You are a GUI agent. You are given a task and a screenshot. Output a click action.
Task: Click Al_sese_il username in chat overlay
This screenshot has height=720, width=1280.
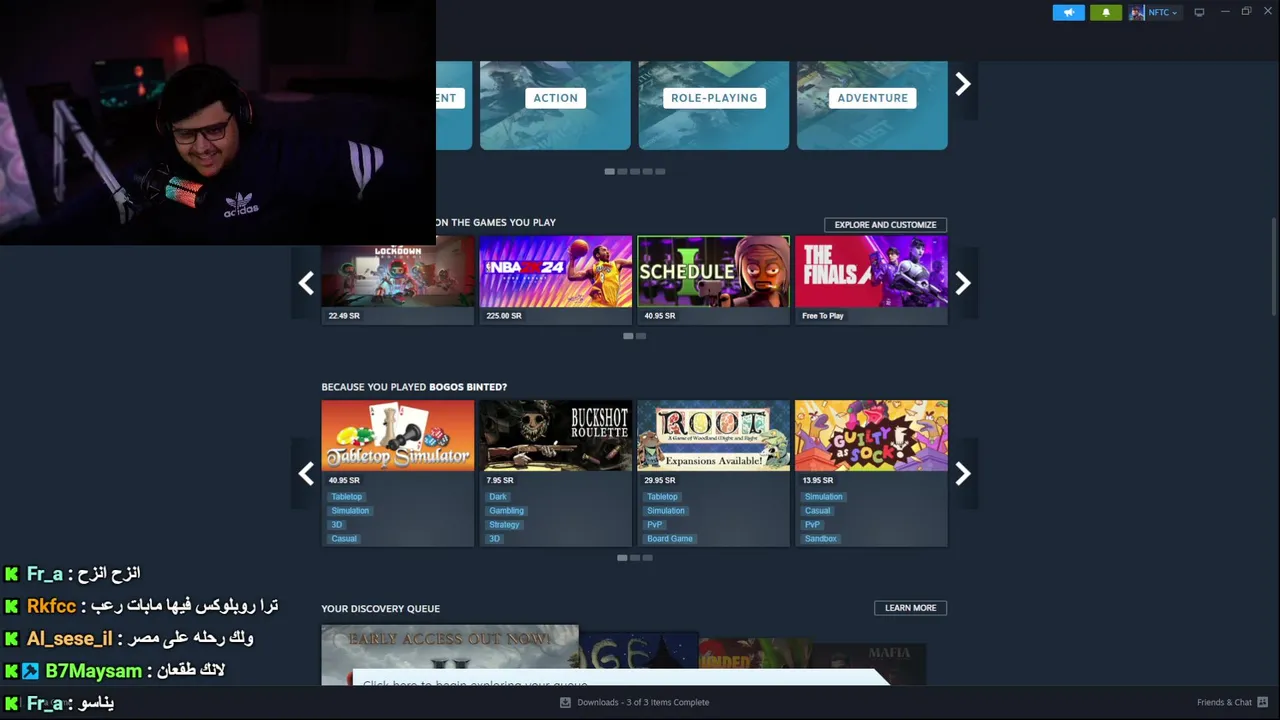[x=69, y=638]
